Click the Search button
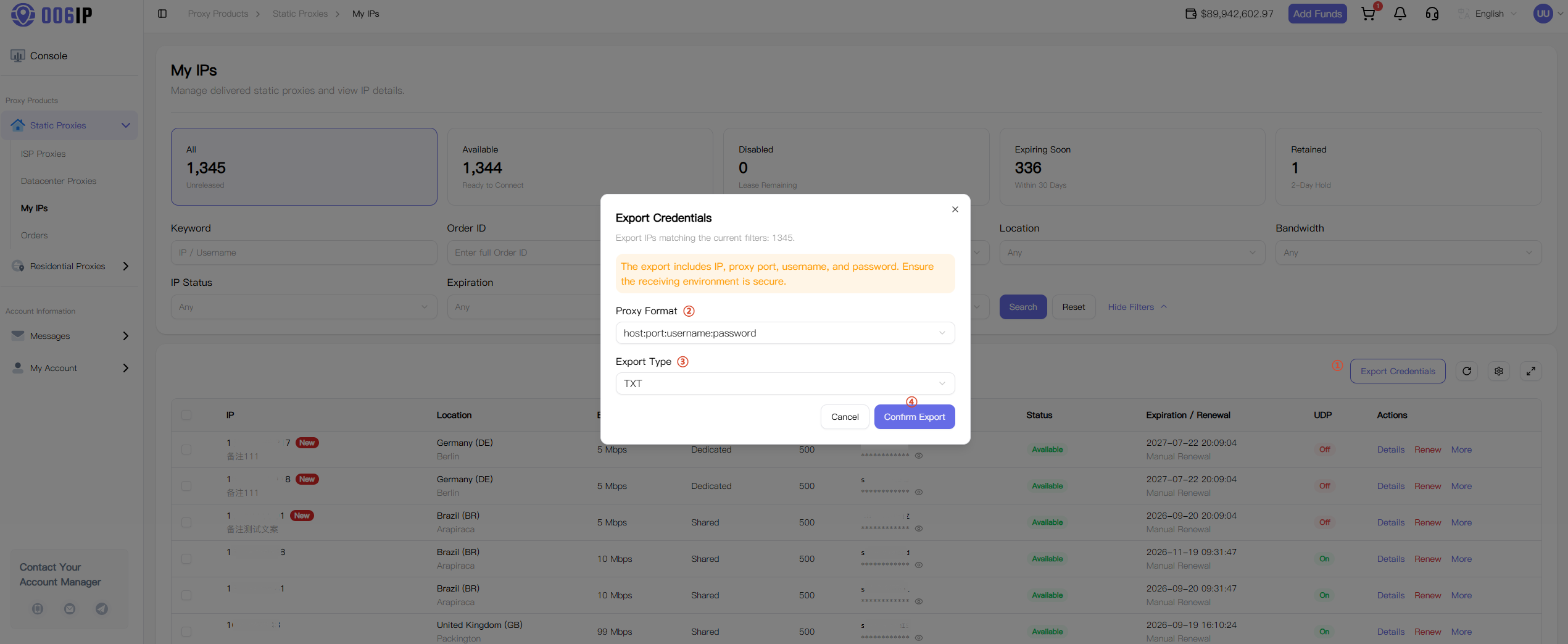This screenshot has width=1568, height=644. [x=1023, y=307]
